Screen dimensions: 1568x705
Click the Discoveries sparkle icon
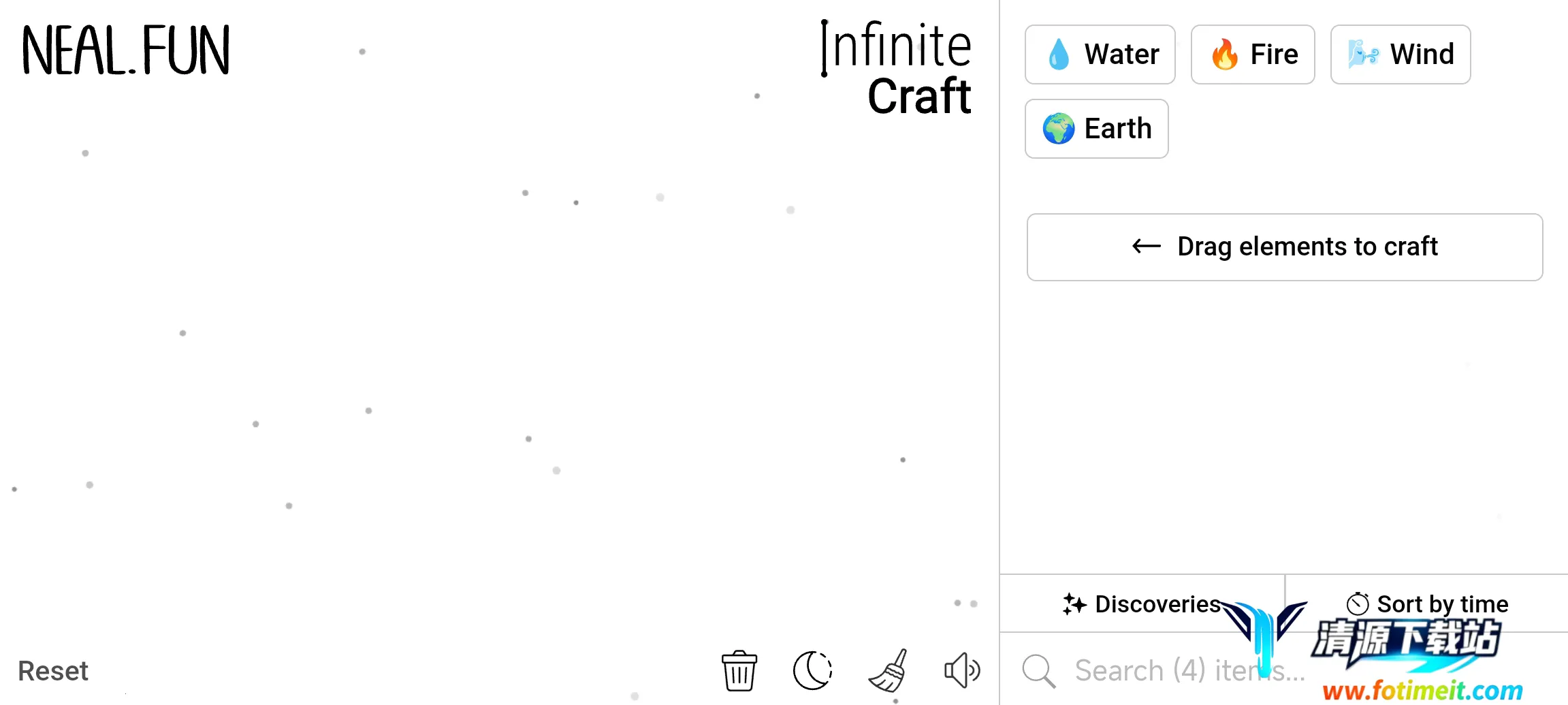[x=1074, y=604]
